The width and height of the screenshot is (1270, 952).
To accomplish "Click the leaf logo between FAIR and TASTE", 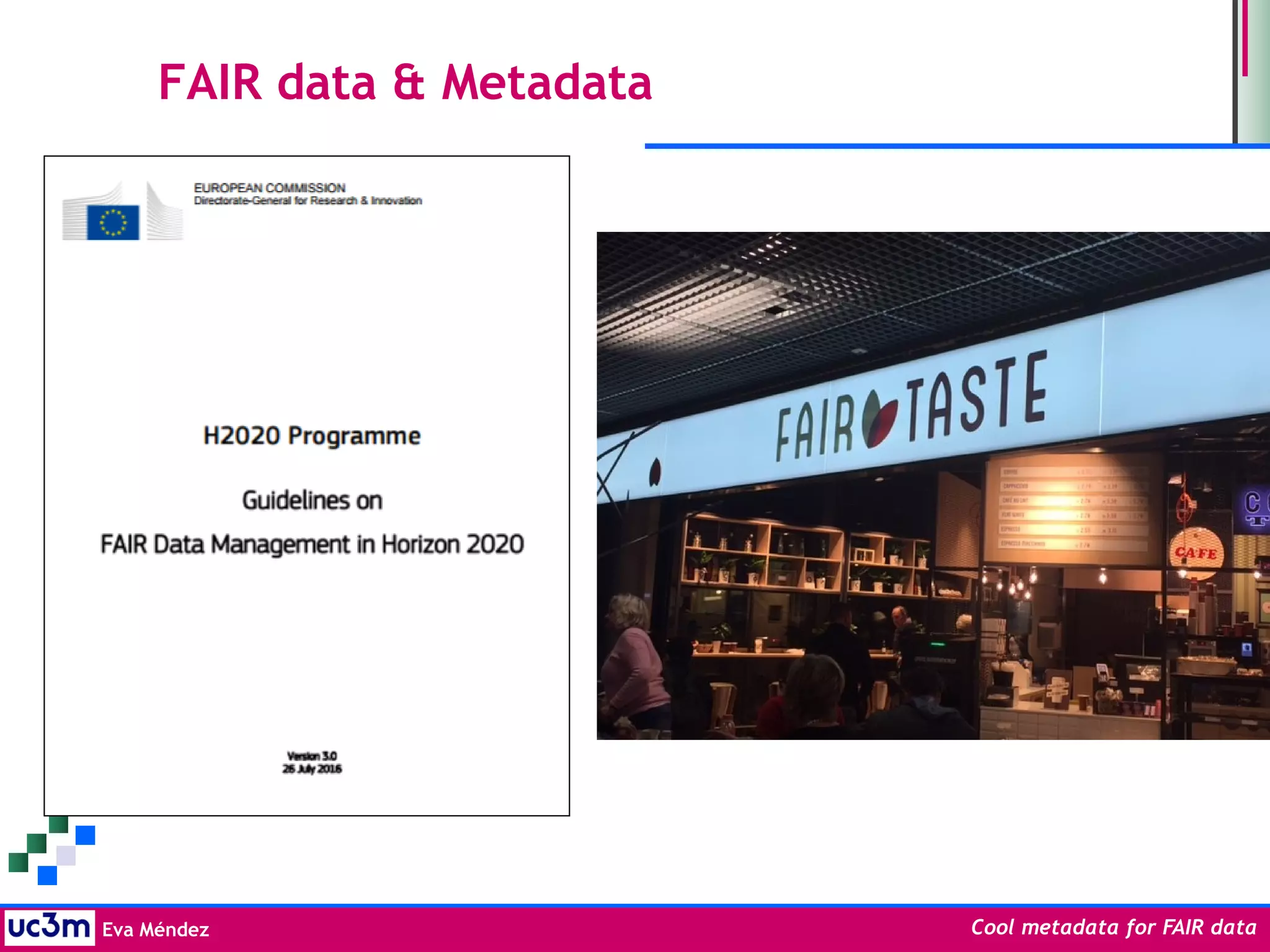I will point(879,419).
